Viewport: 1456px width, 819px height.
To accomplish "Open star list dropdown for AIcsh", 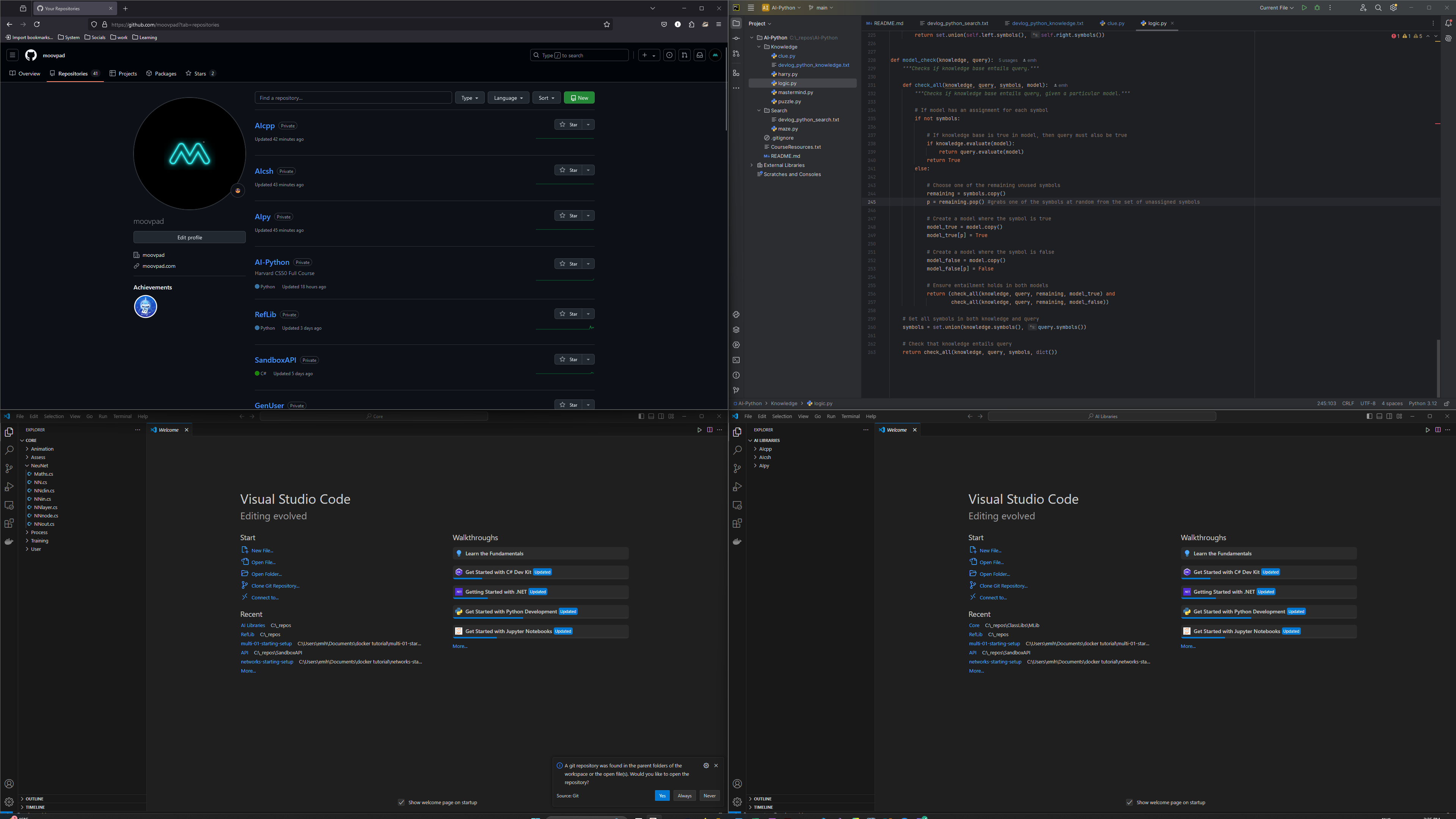I will point(588,170).
